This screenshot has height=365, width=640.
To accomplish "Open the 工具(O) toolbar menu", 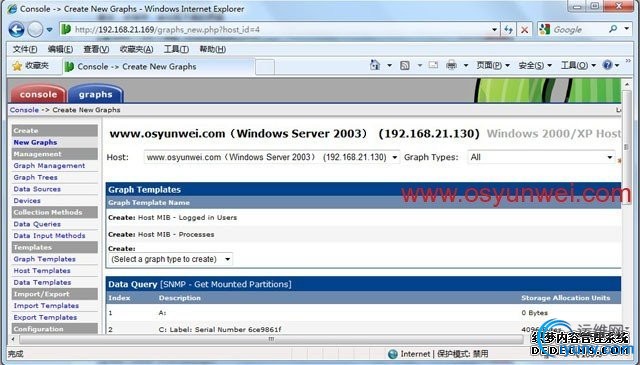I will tap(578, 65).
